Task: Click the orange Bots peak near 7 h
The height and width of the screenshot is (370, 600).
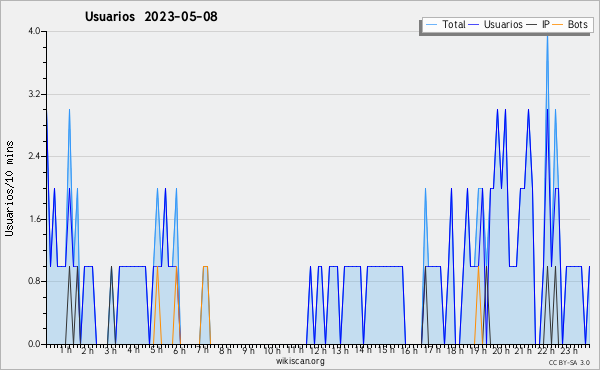Action: (205, 267)
